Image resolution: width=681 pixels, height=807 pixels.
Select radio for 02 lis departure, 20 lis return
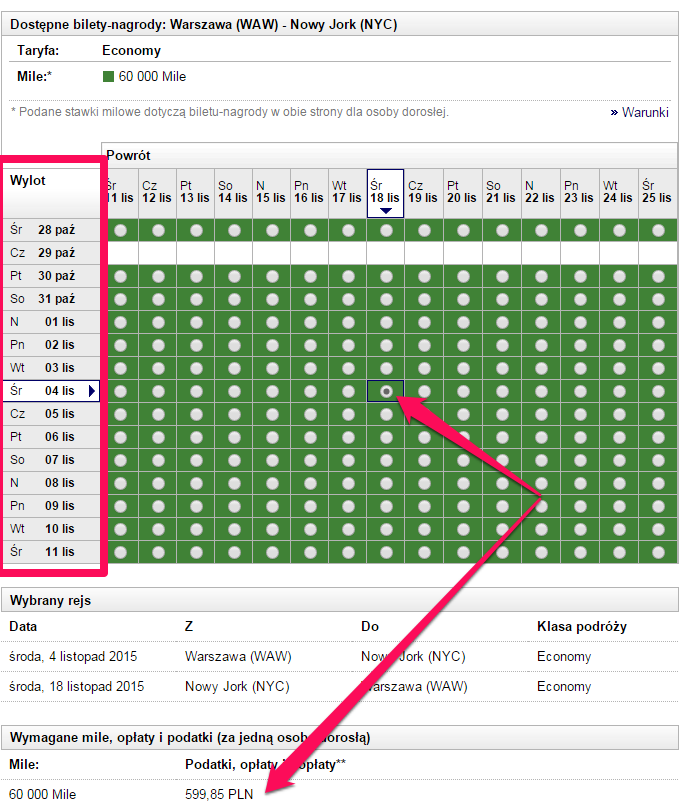[463, 345]
